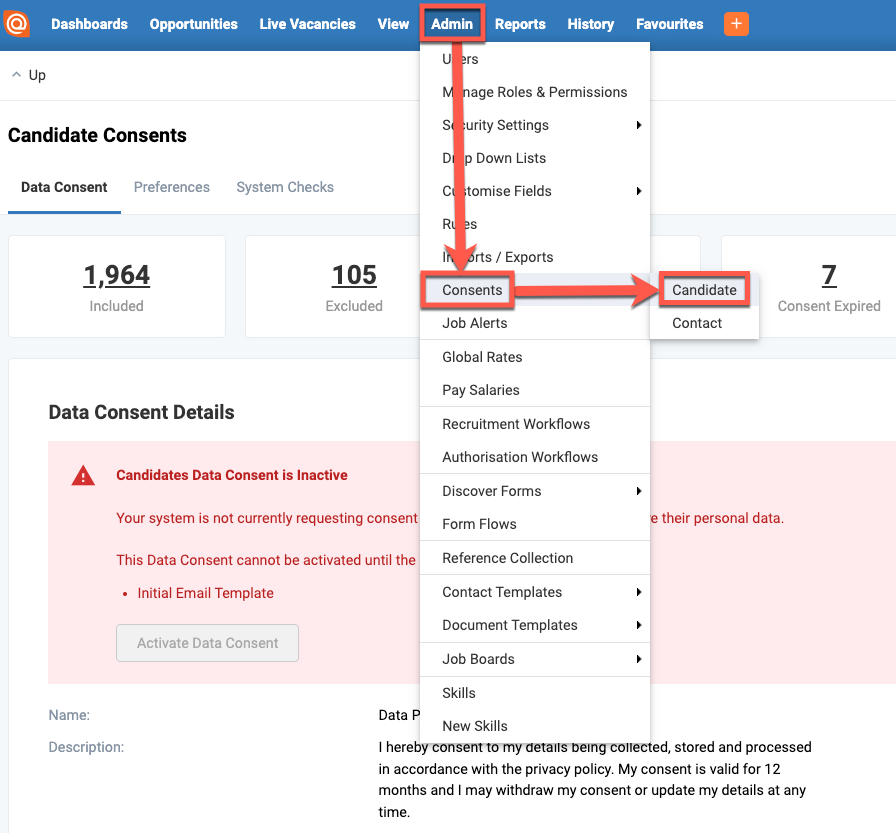Image resolution: width=896 pixels, height=833 pixels.
Task: Select Candidate from the Consents submenu
Action: click(x=703, y=289)
